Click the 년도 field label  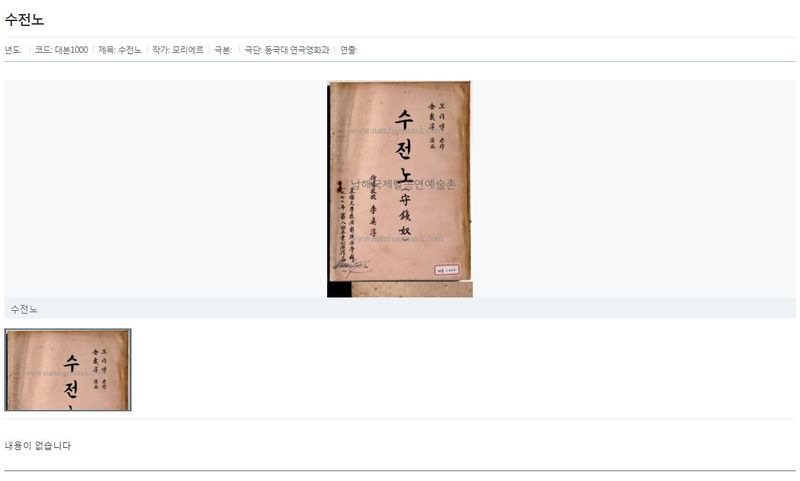pyautogui.click(x=13, y=50)
